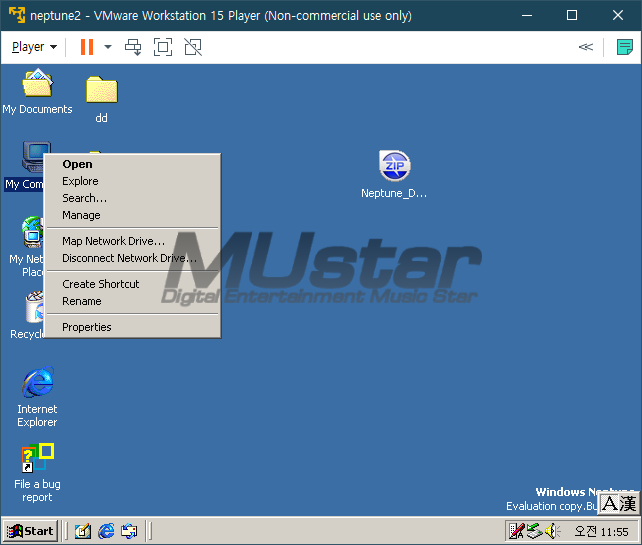Viewport: 642px width, 545px height.
Task: Select the My Documents desktop icon
Action: pyautogui.click(x=37, y=92)
